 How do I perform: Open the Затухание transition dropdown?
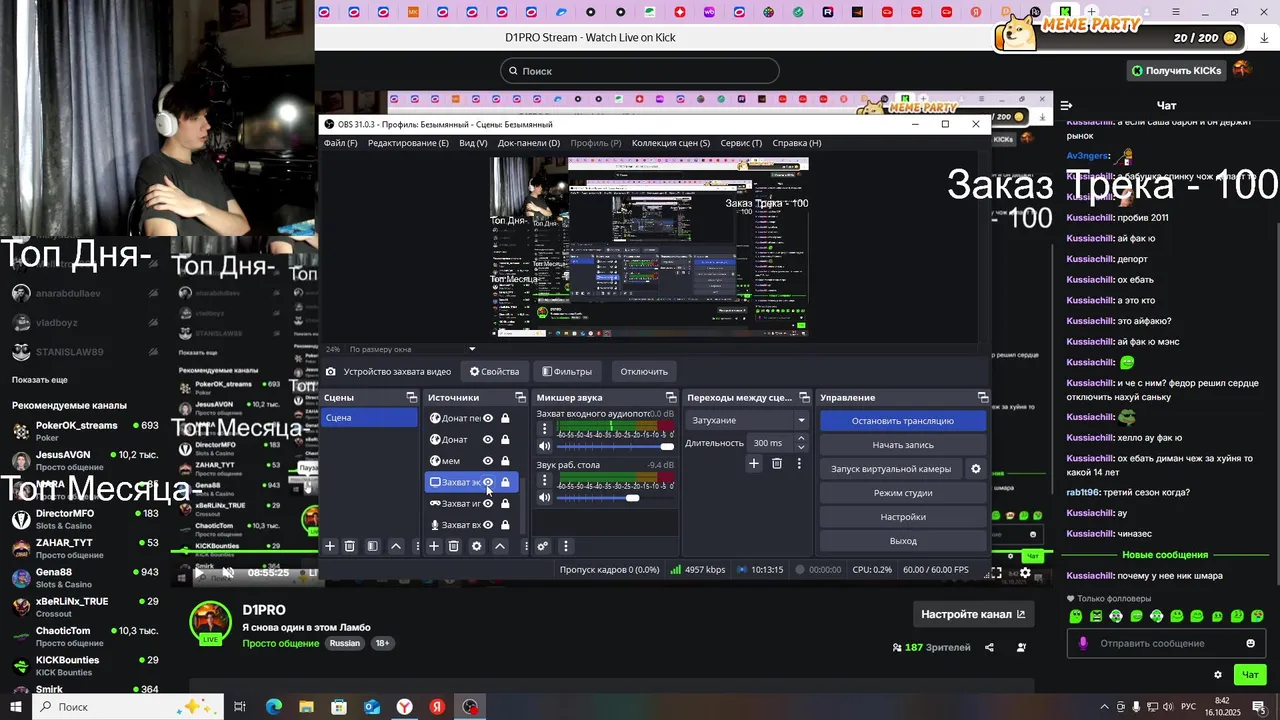[x=748, y=420]
